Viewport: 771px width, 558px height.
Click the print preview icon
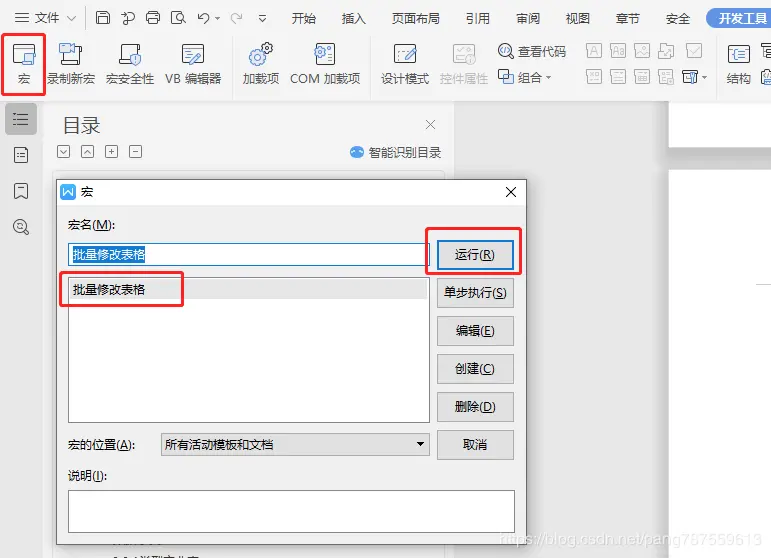(x=178, y=18)
